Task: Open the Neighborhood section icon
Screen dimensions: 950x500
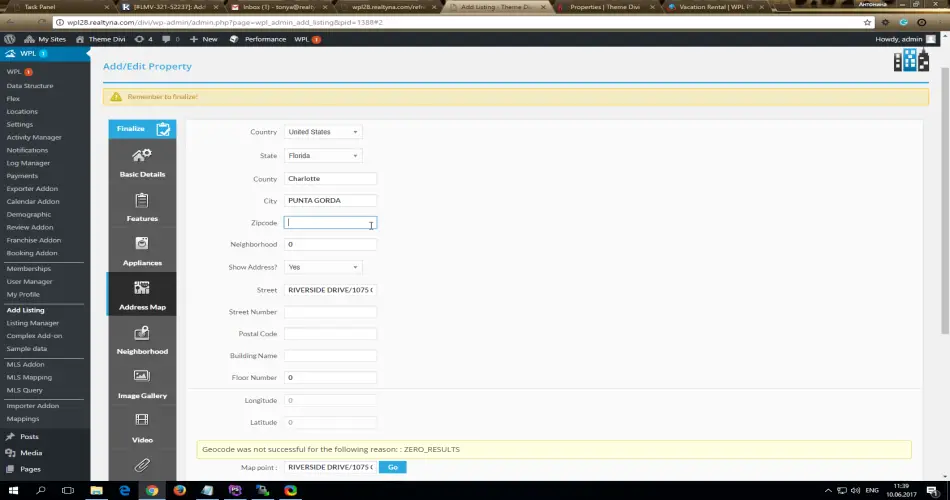Action: tap(142, 333)
